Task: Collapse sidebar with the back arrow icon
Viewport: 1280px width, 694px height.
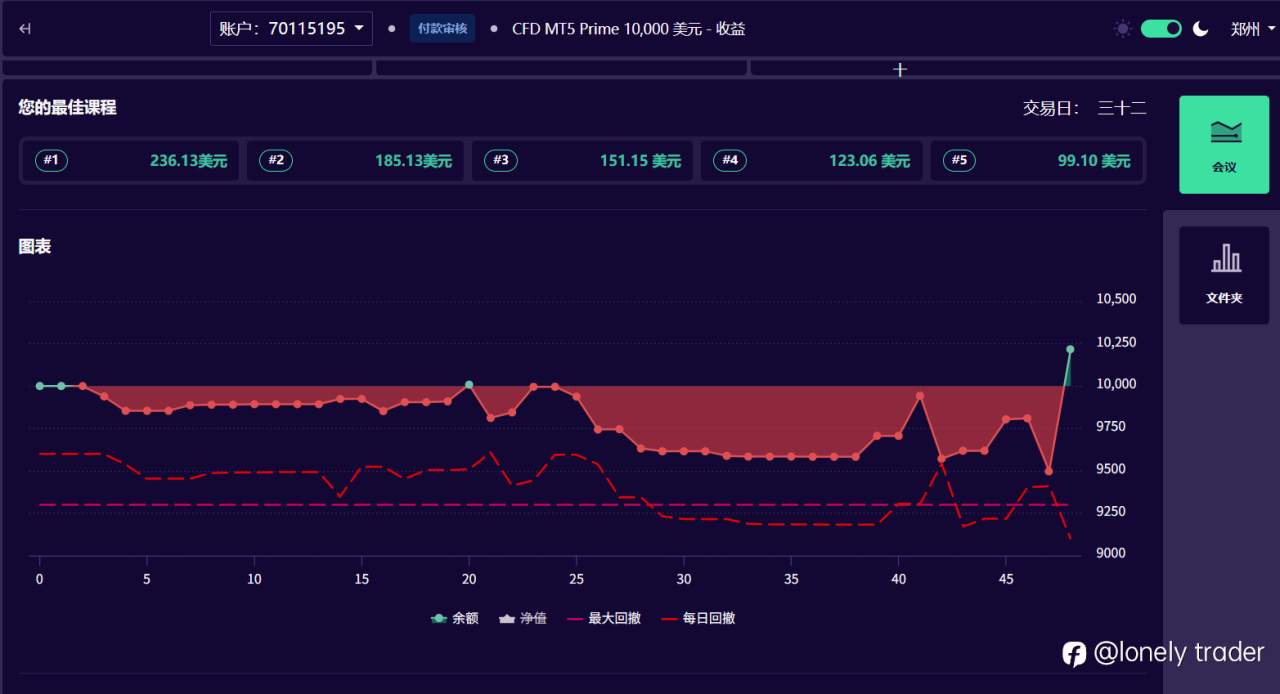Action: [25, 29]
